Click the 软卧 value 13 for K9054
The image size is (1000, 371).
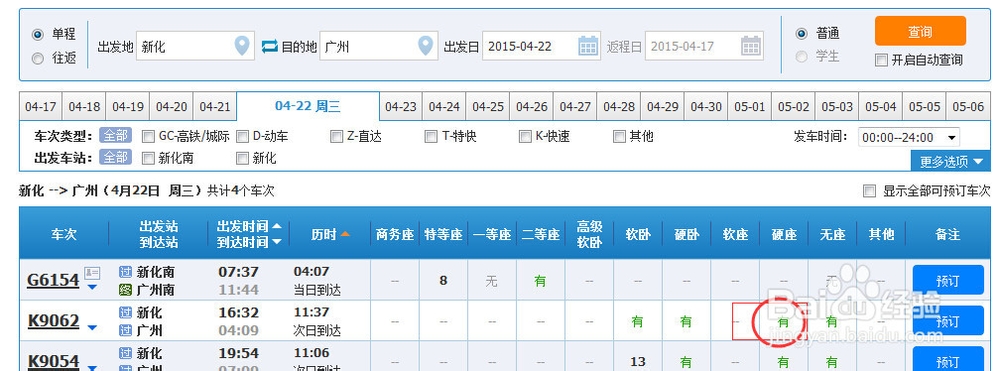pos(638,362)
